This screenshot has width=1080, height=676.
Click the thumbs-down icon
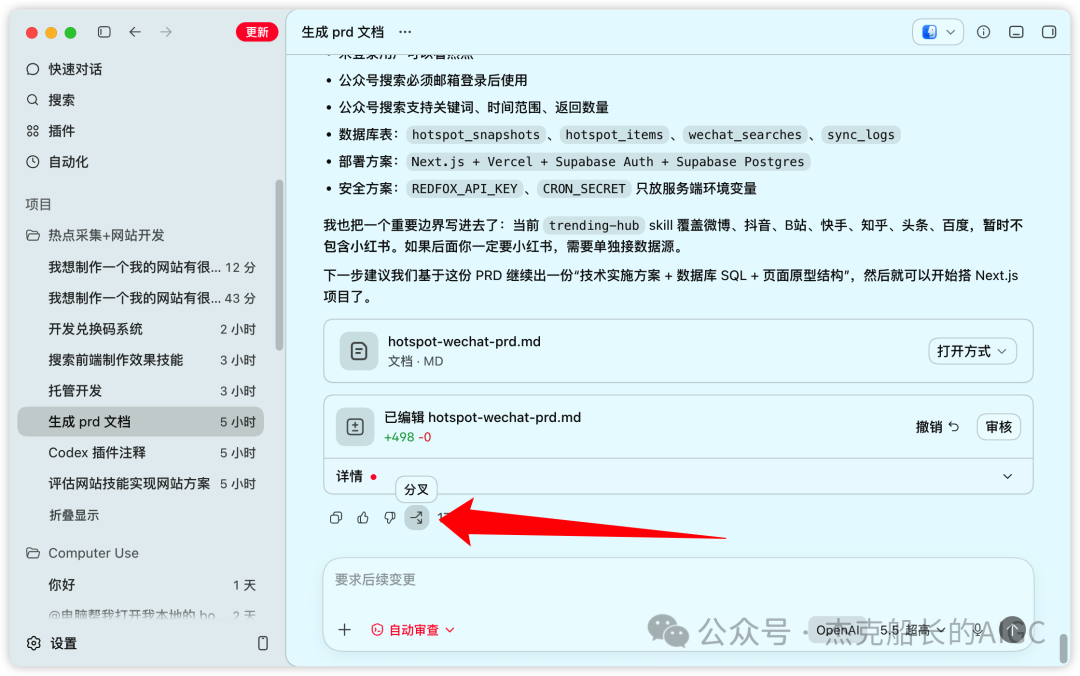pos(390,518)
